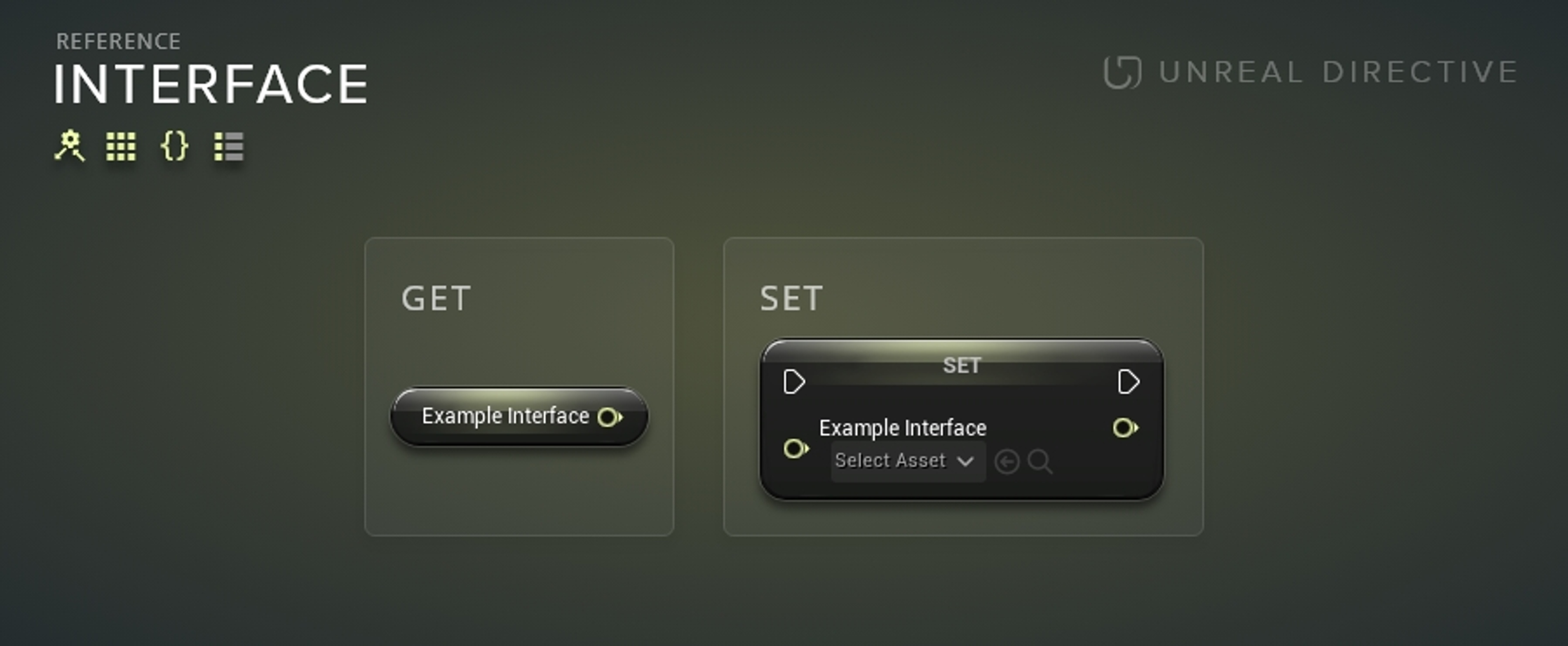
Task: Click the GET panel heading
Action: tap(436, 298)
